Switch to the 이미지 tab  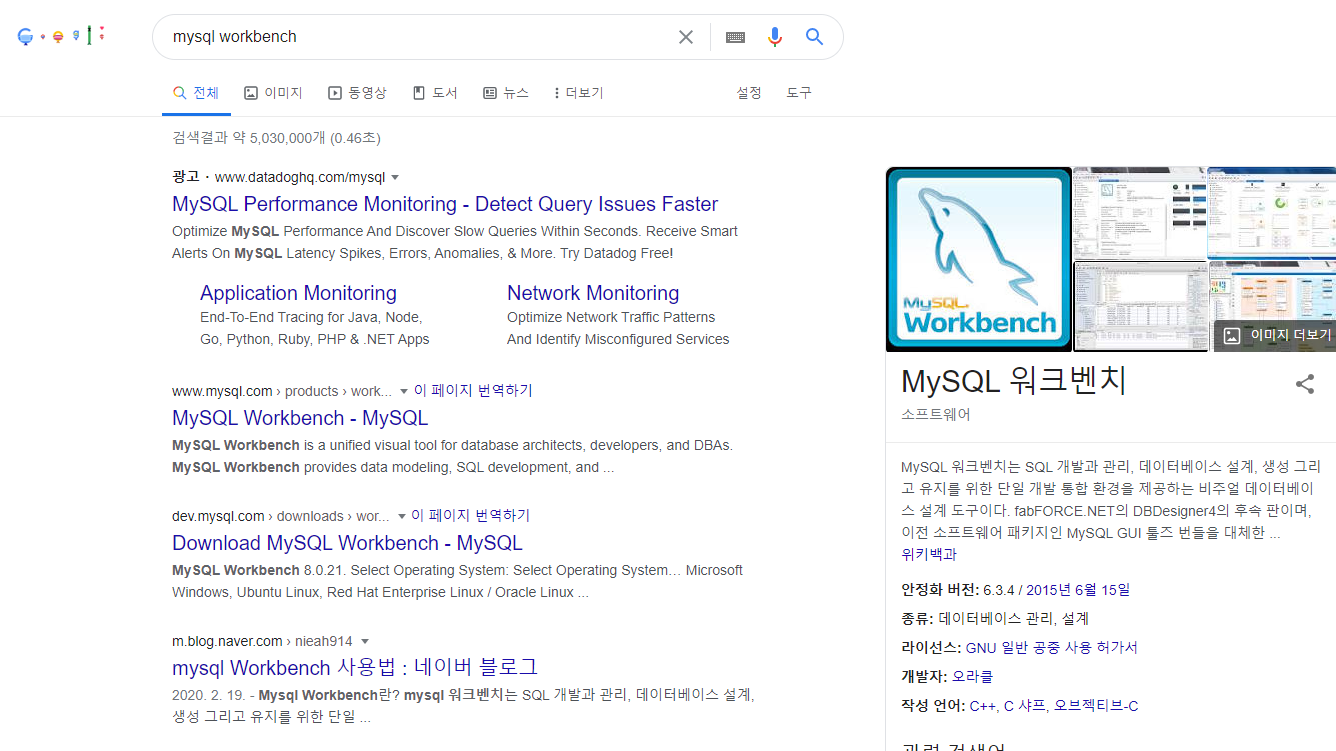click(x=273, y=93)
